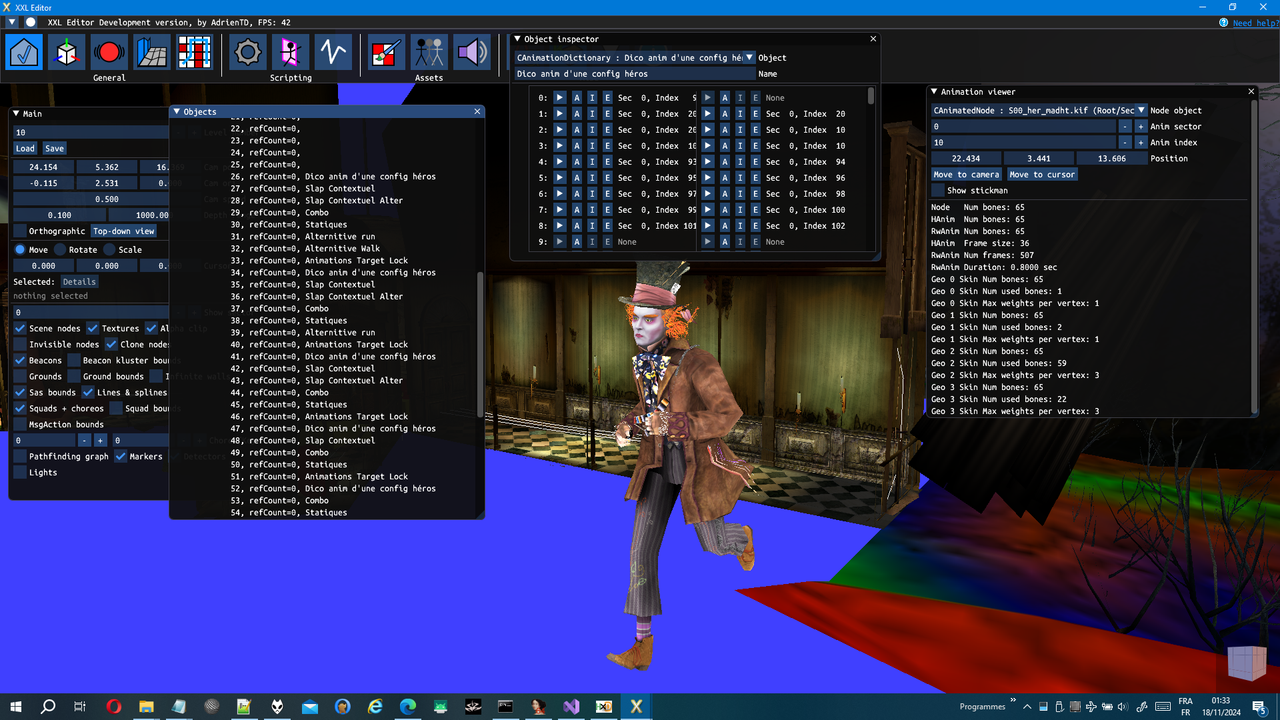
Task: Open the Need help? link
Action: [x=1255, y=22]
